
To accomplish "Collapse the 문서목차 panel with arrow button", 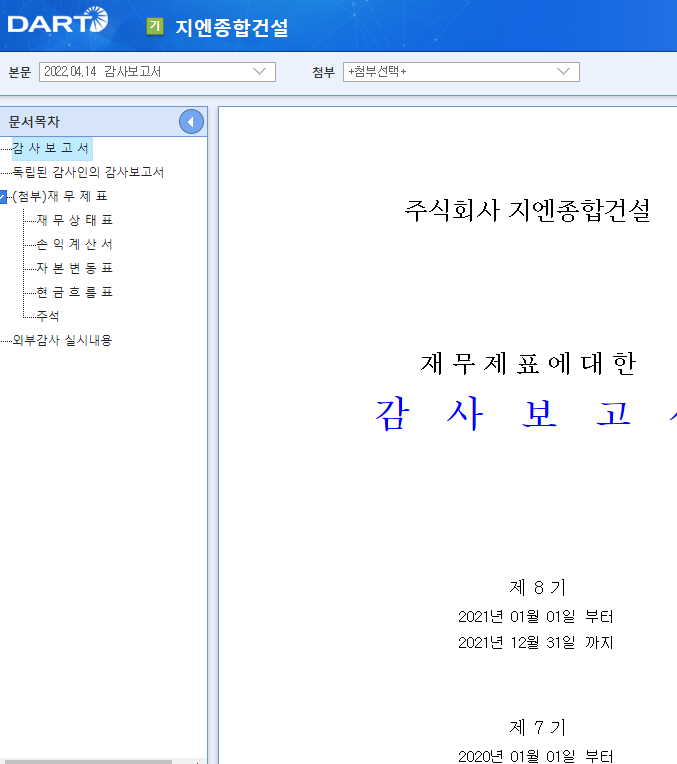I will point(191,122).
